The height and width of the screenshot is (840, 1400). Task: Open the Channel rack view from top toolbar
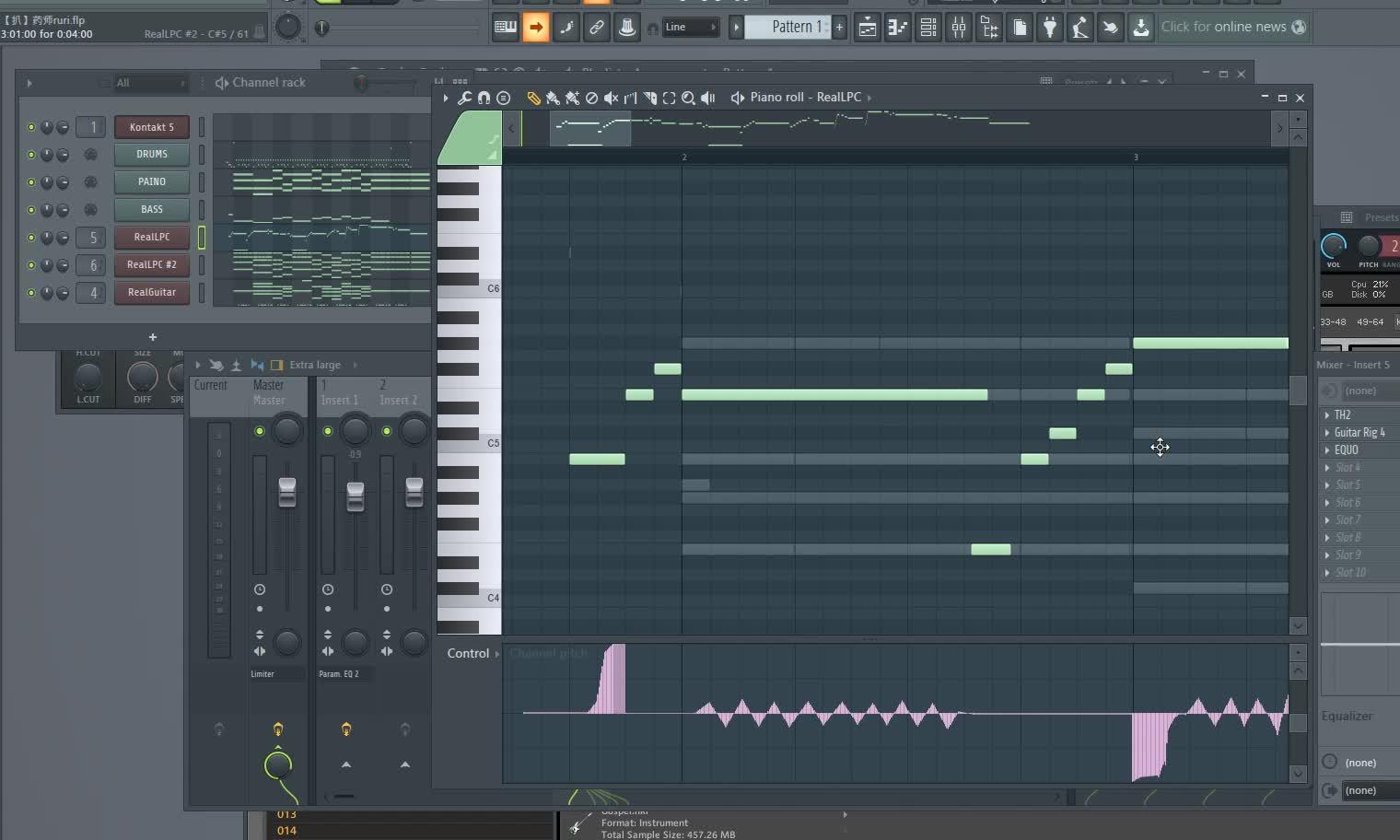point(928,28)
